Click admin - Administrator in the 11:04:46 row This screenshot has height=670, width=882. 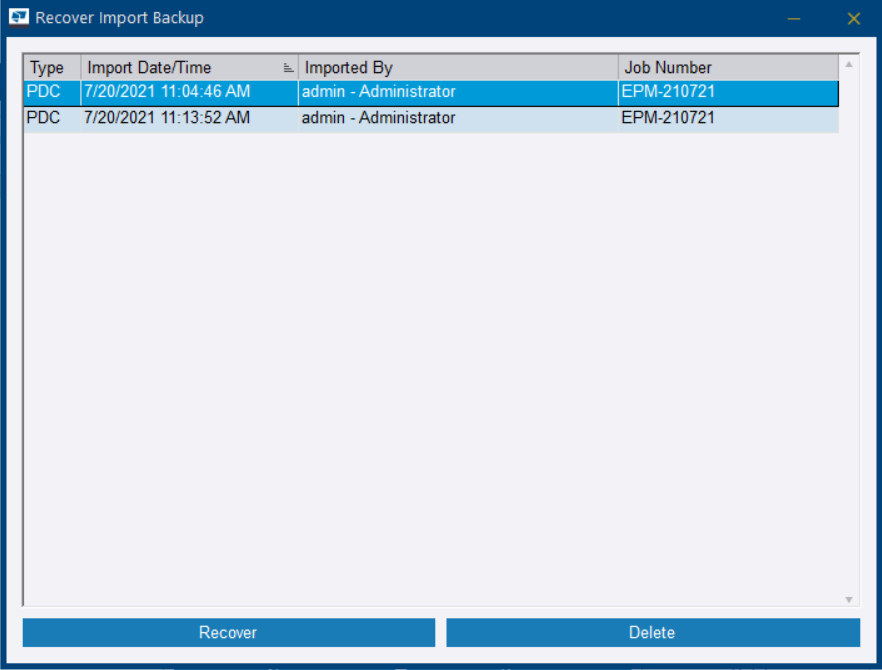coord(458,93)
